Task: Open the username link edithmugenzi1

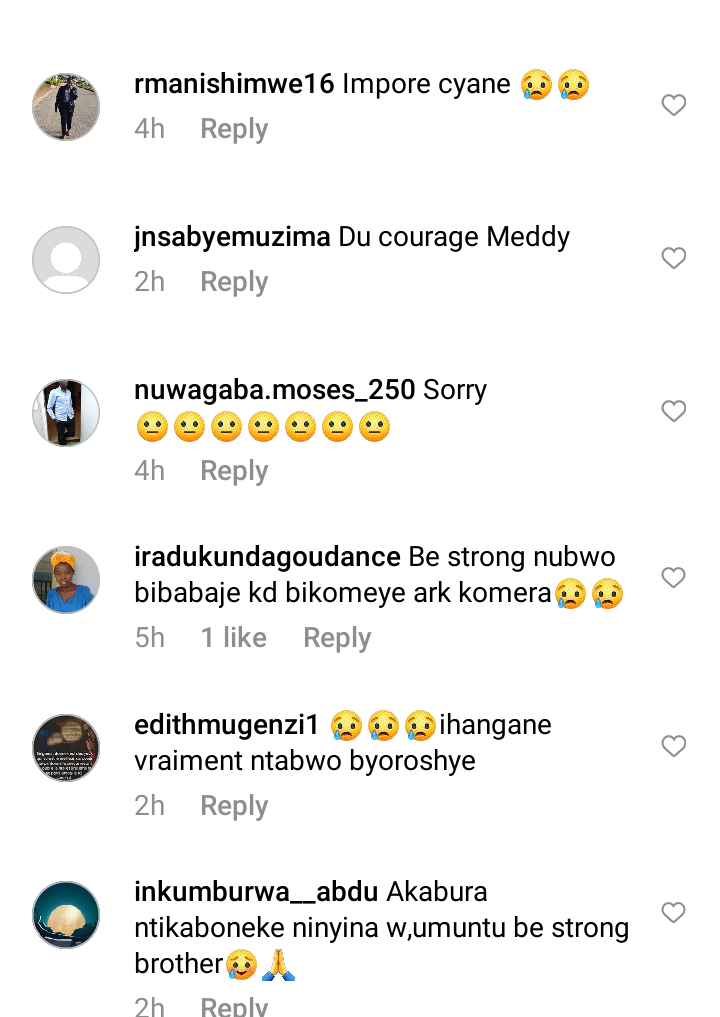Action: coord(226,725)
